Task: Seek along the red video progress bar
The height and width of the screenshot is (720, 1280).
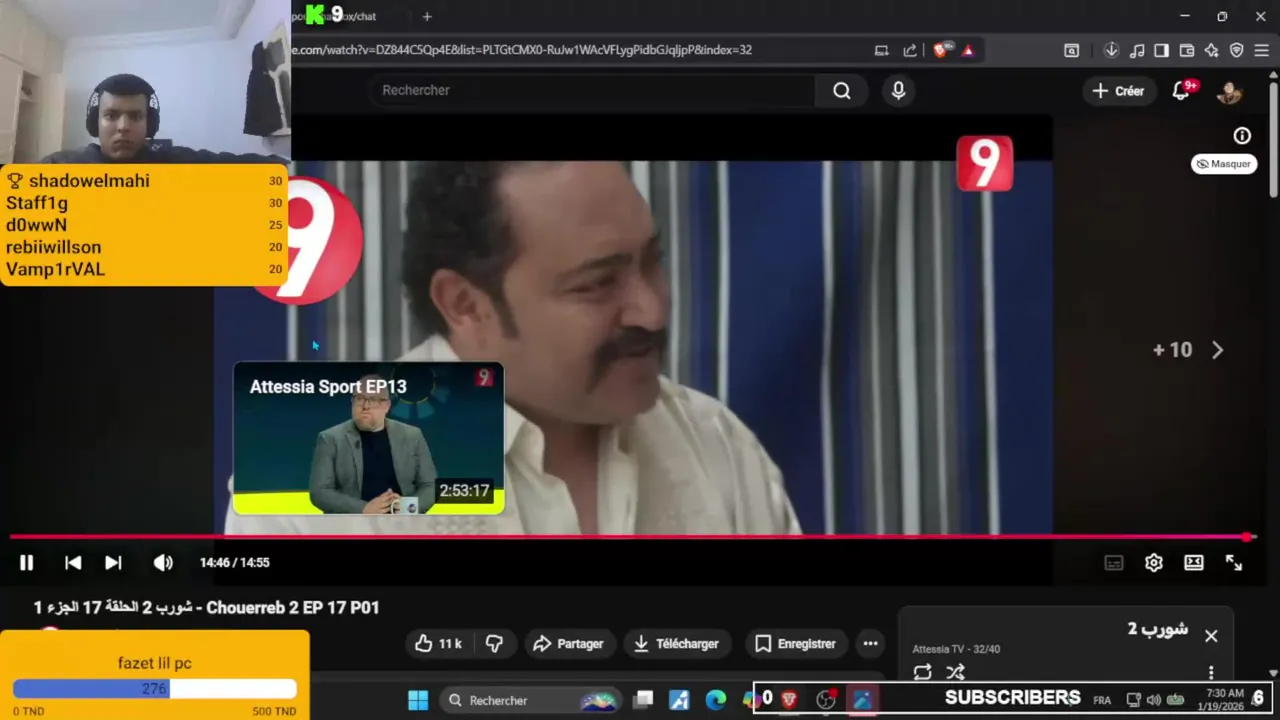Action: point(632,537)
